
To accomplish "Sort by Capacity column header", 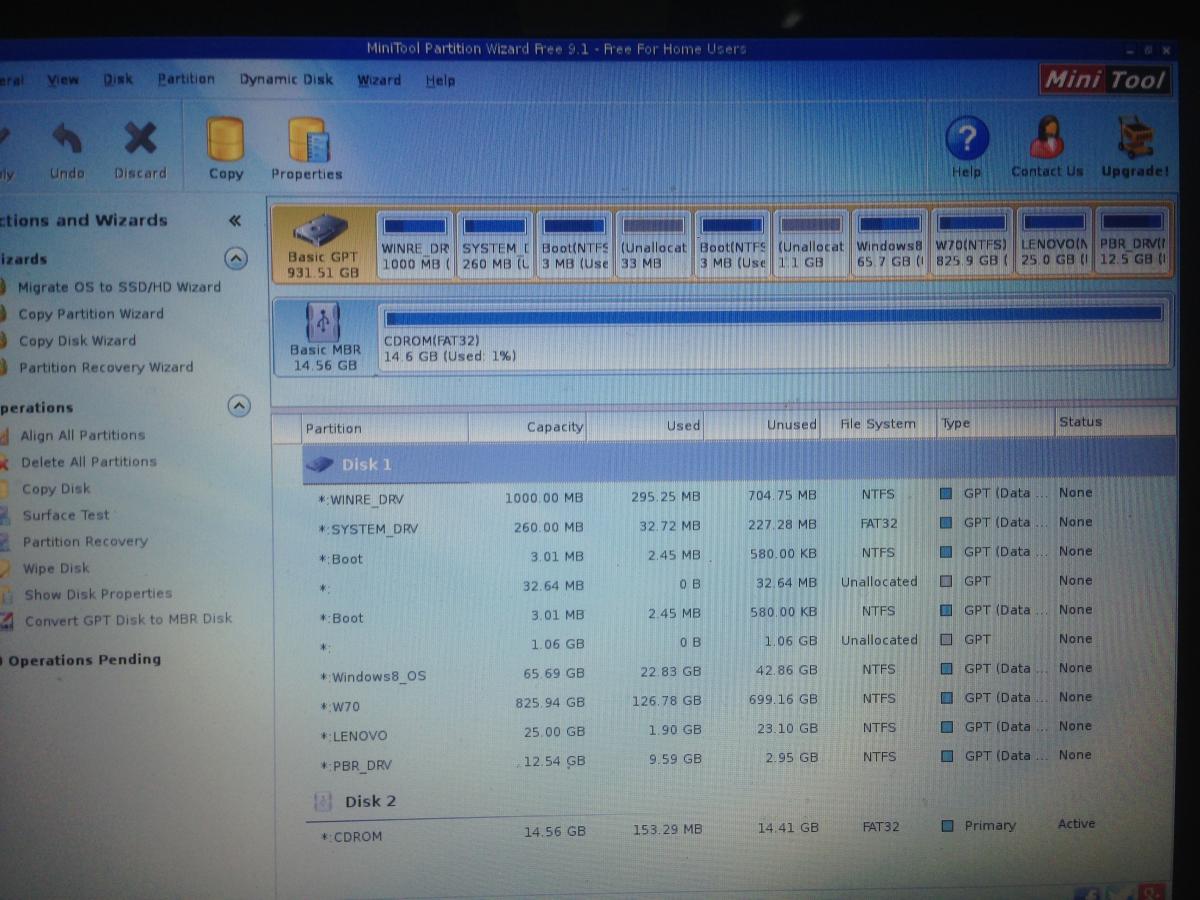I will point(528,426).
